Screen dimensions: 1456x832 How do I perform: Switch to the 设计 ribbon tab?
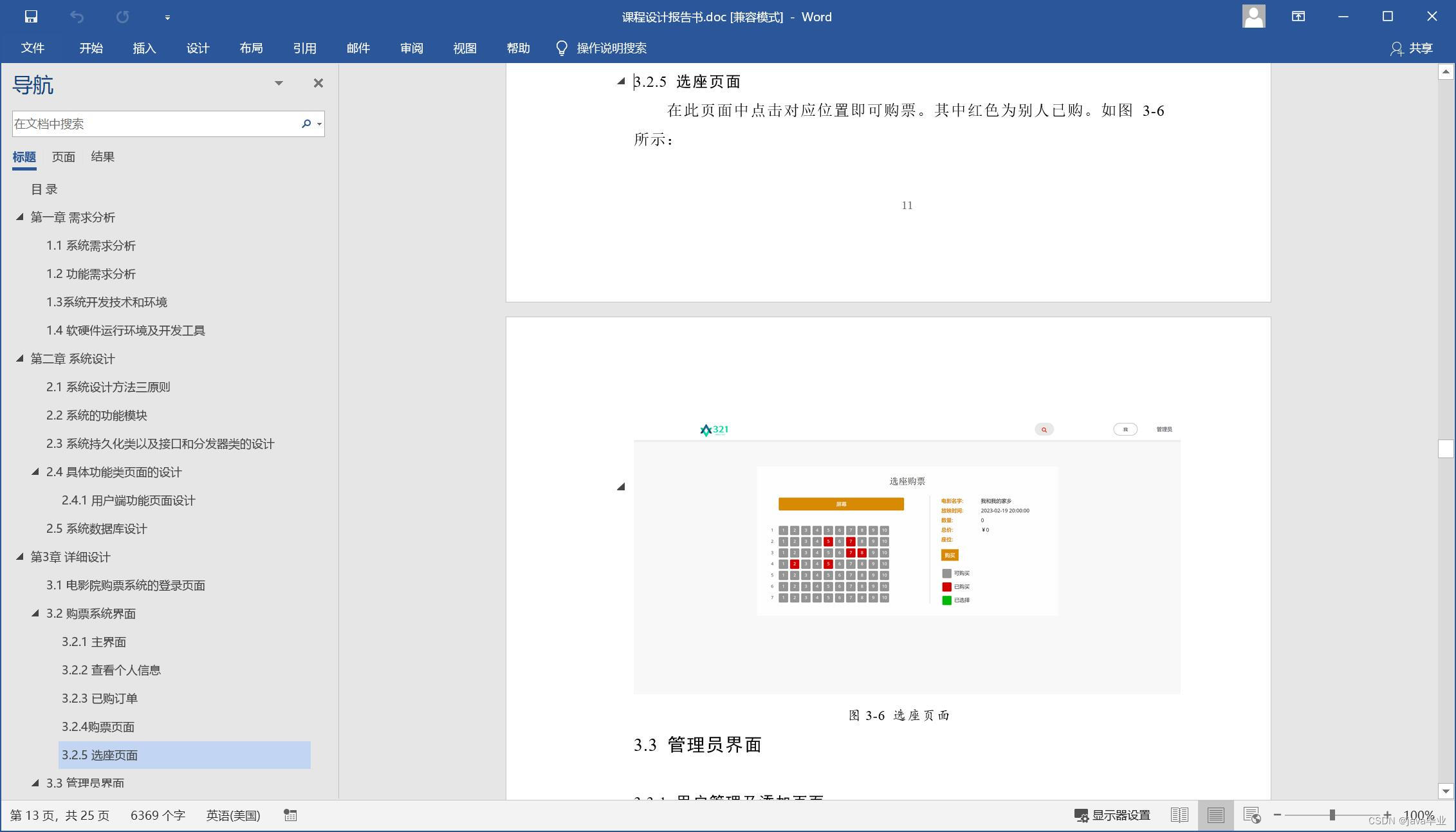click(x=198, y=48)
